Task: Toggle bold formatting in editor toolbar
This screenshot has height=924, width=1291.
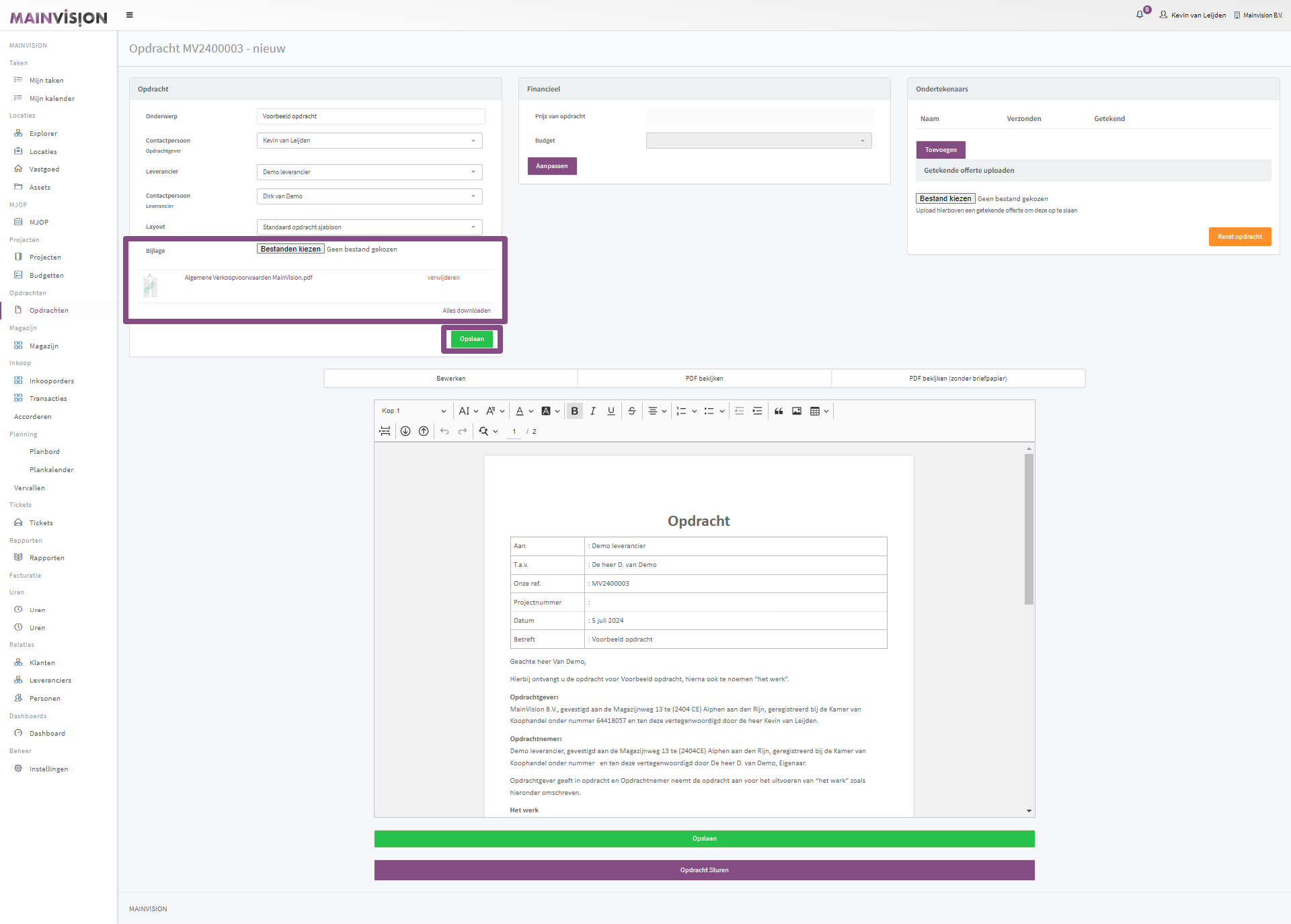Action: coord(574,411)
